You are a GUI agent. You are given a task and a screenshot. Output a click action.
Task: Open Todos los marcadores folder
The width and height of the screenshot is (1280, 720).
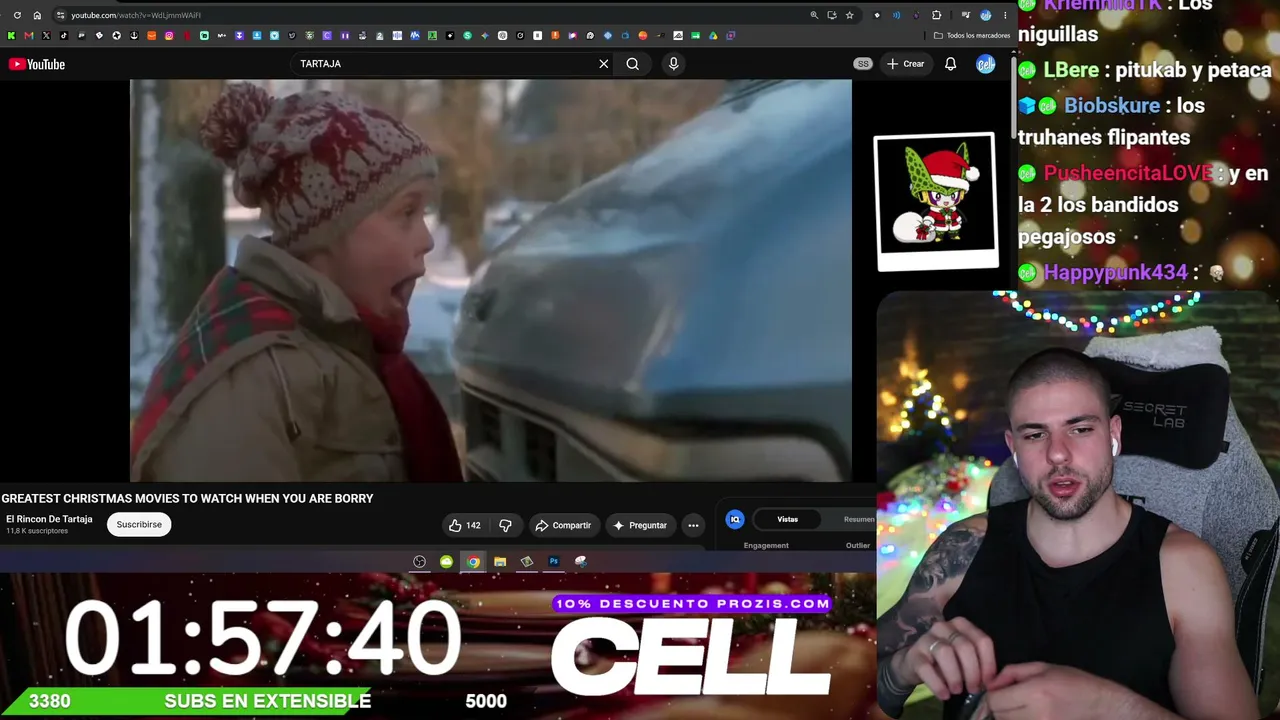971,35
